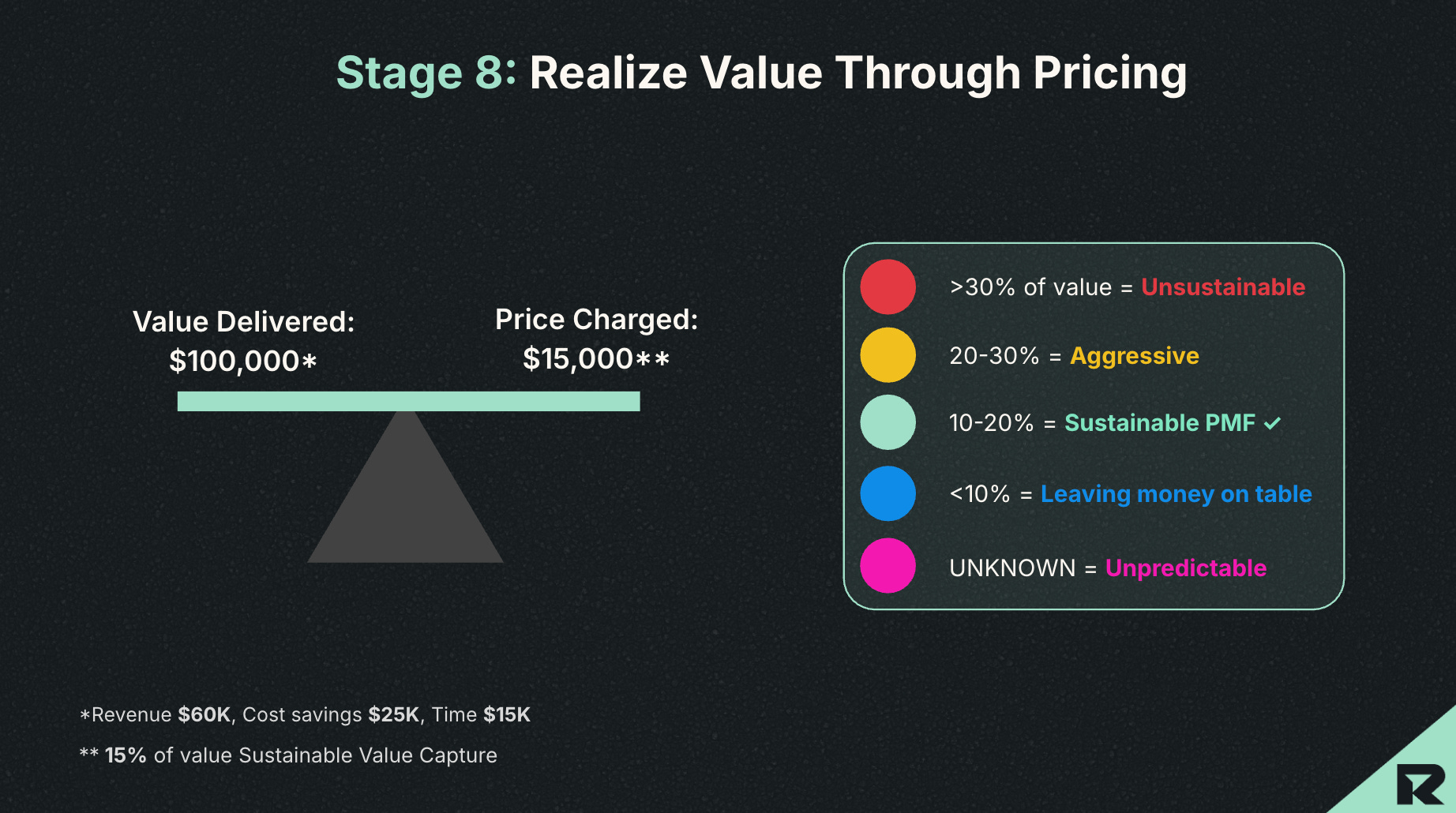The height and width of the screenshot is (813, 1456).
Task: Click the pink Unpredictable circle
Action: 887,565
